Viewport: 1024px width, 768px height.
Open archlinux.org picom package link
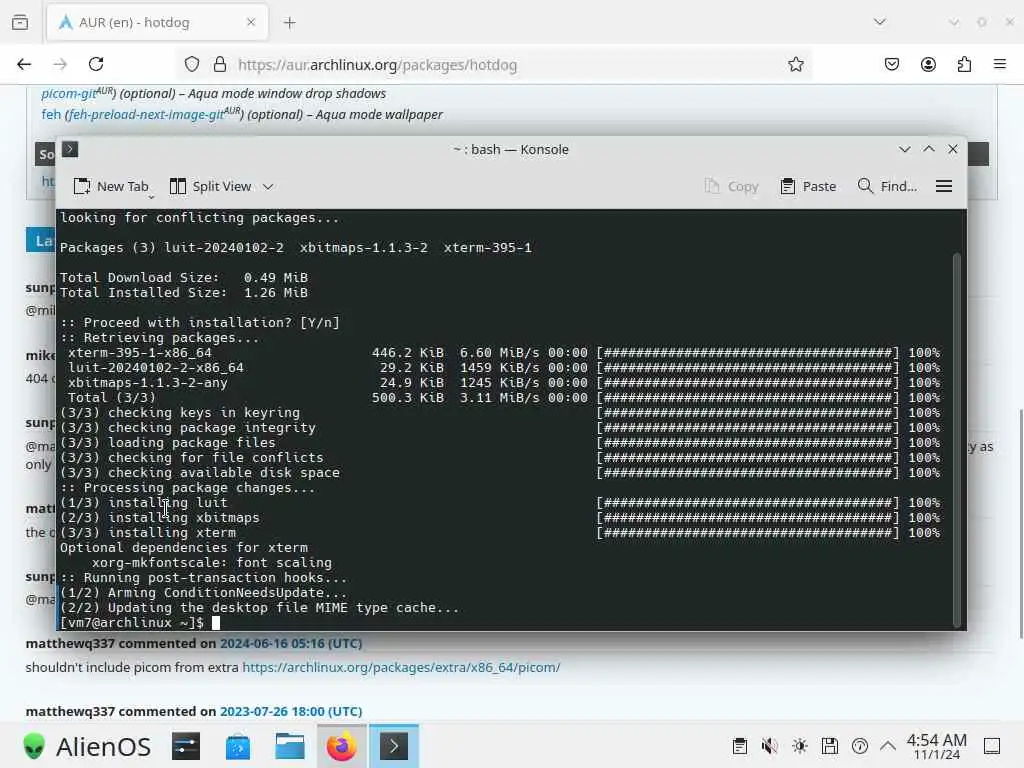point(401,667)
